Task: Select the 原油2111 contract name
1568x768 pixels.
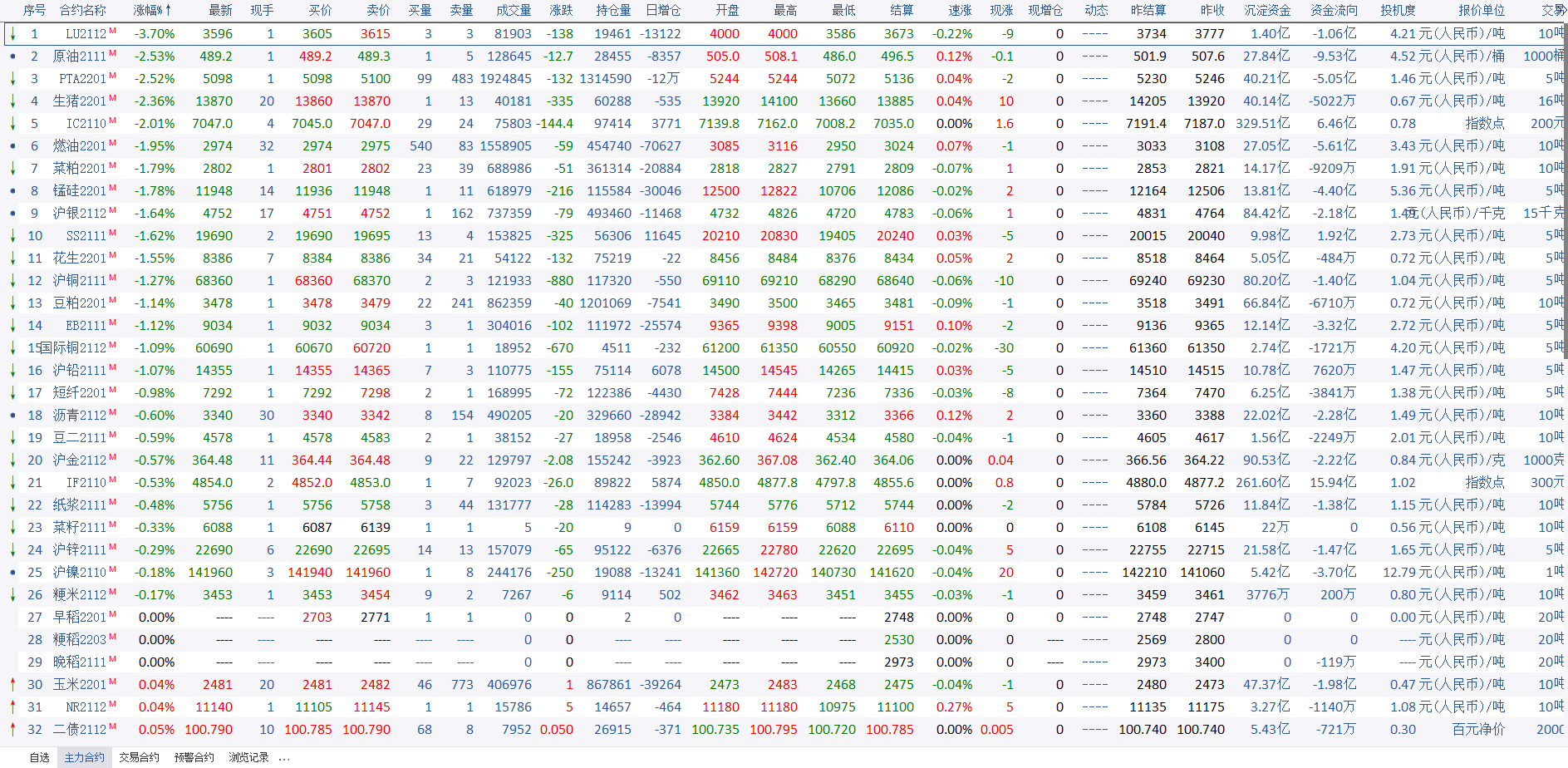Action: (x=80, y=57)
